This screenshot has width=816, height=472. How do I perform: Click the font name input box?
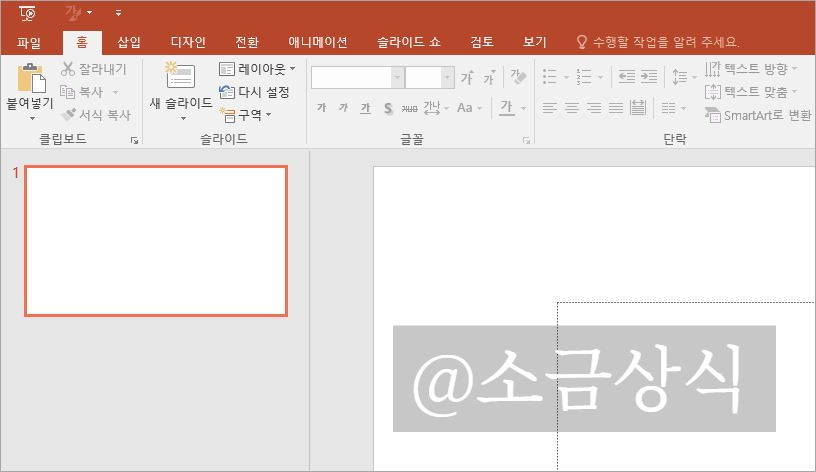(x=351, y=78)
